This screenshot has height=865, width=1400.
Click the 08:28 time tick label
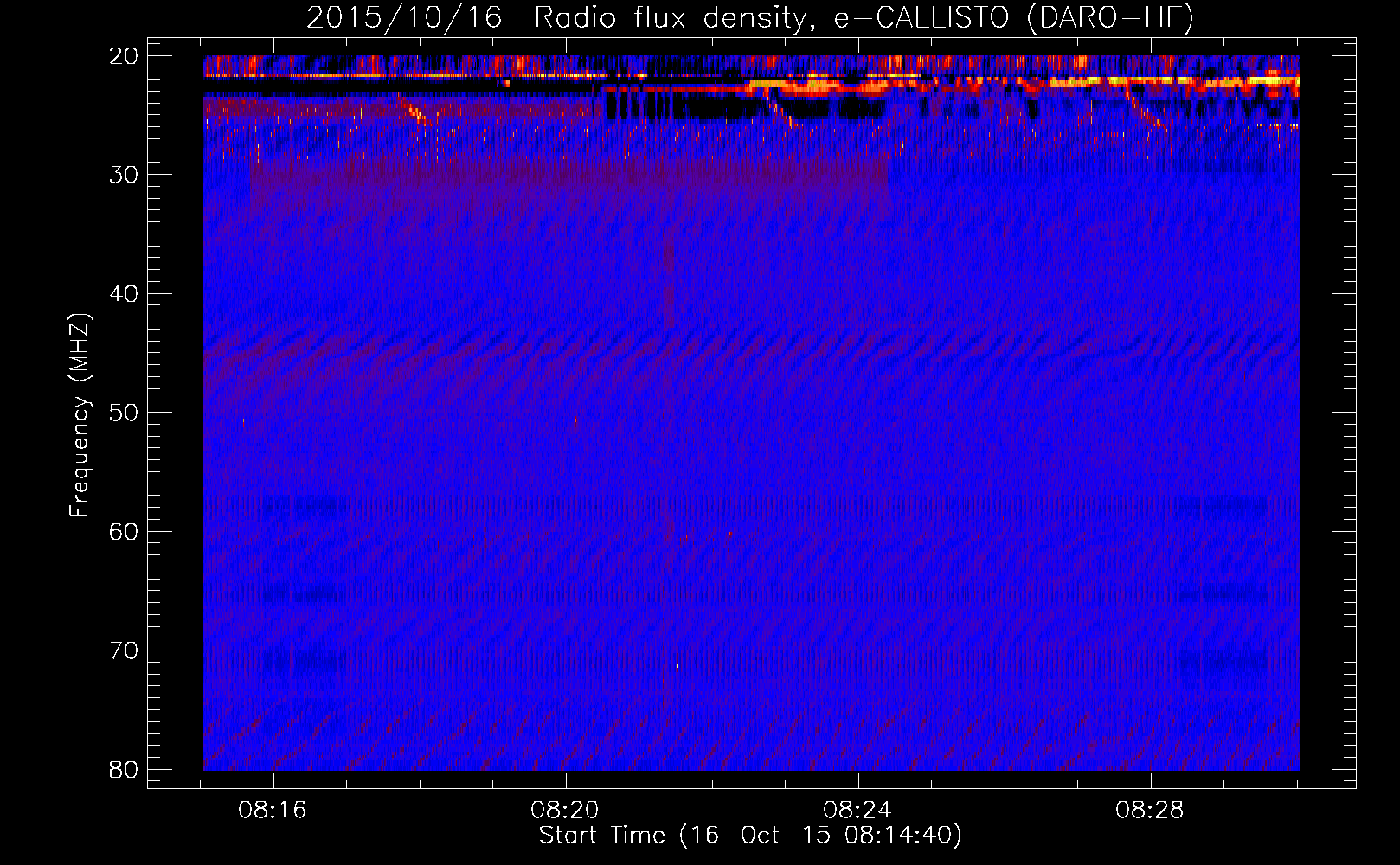pos(1150,811)
